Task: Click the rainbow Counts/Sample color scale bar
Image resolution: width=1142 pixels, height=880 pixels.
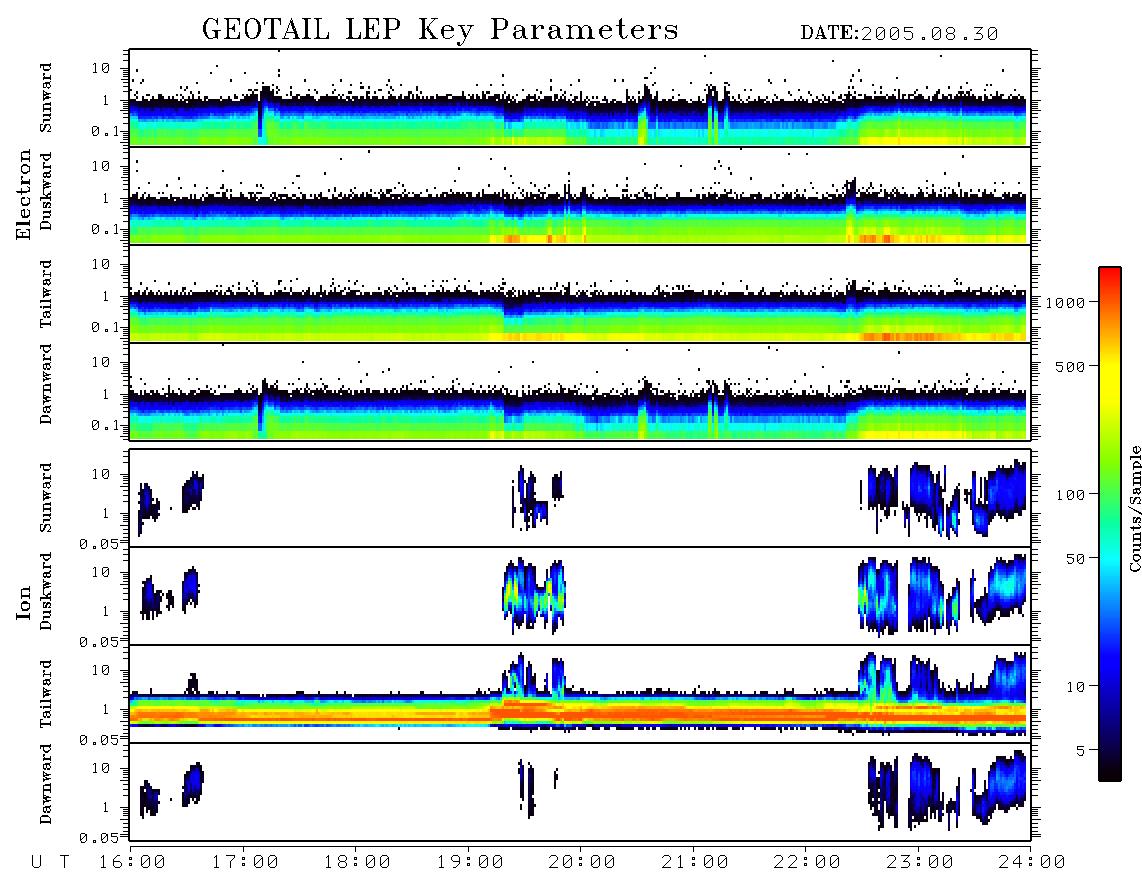Action: pyautogui.click(x=1110, y=524)
